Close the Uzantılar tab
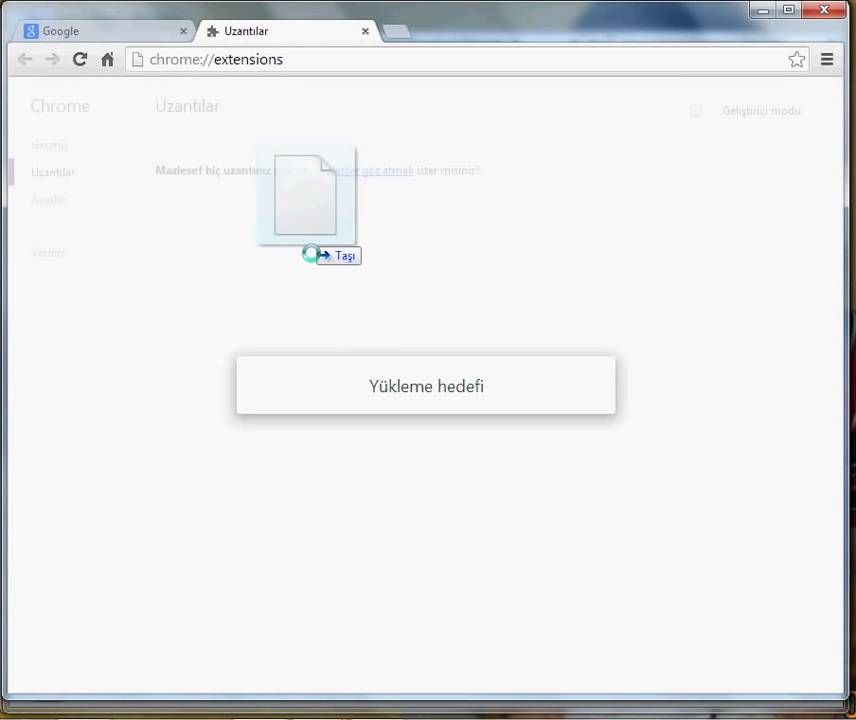 [365, 31]
